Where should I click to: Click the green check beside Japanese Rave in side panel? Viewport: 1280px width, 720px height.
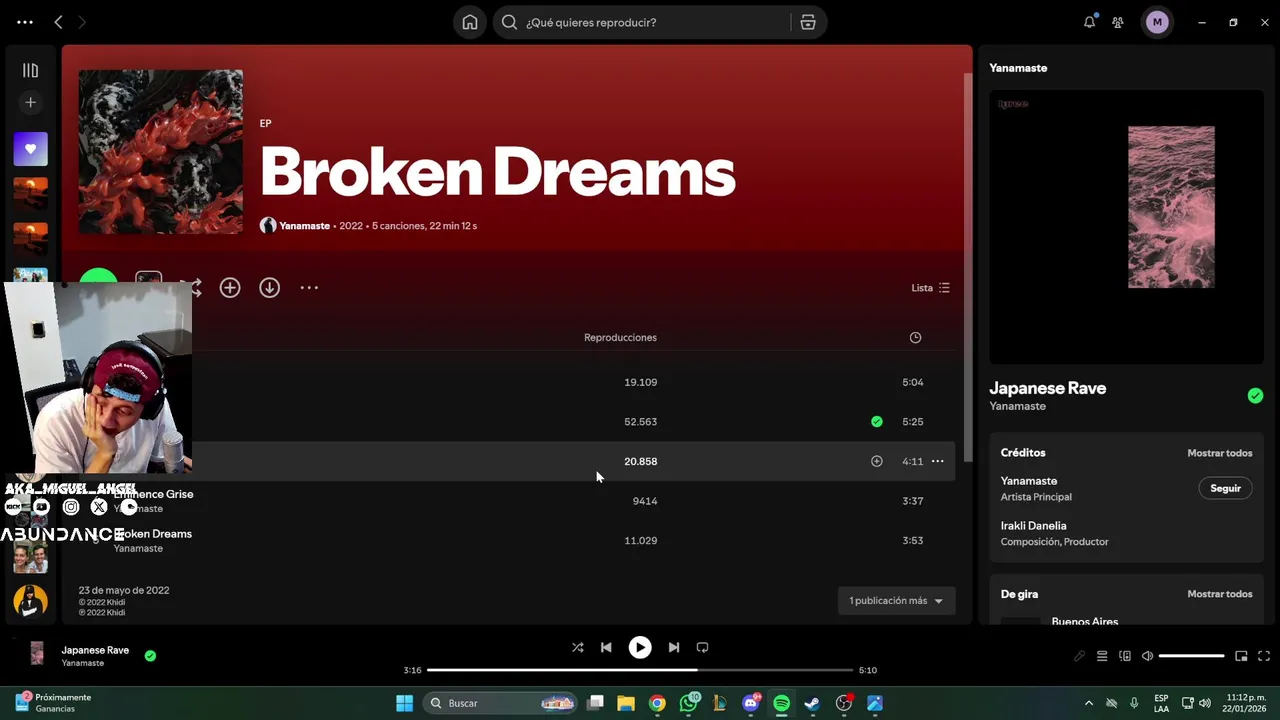click(1255, 396)
